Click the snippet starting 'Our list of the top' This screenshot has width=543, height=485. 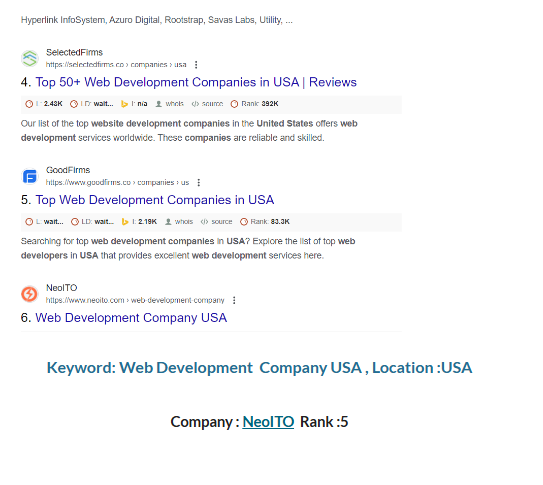[189, 131]
